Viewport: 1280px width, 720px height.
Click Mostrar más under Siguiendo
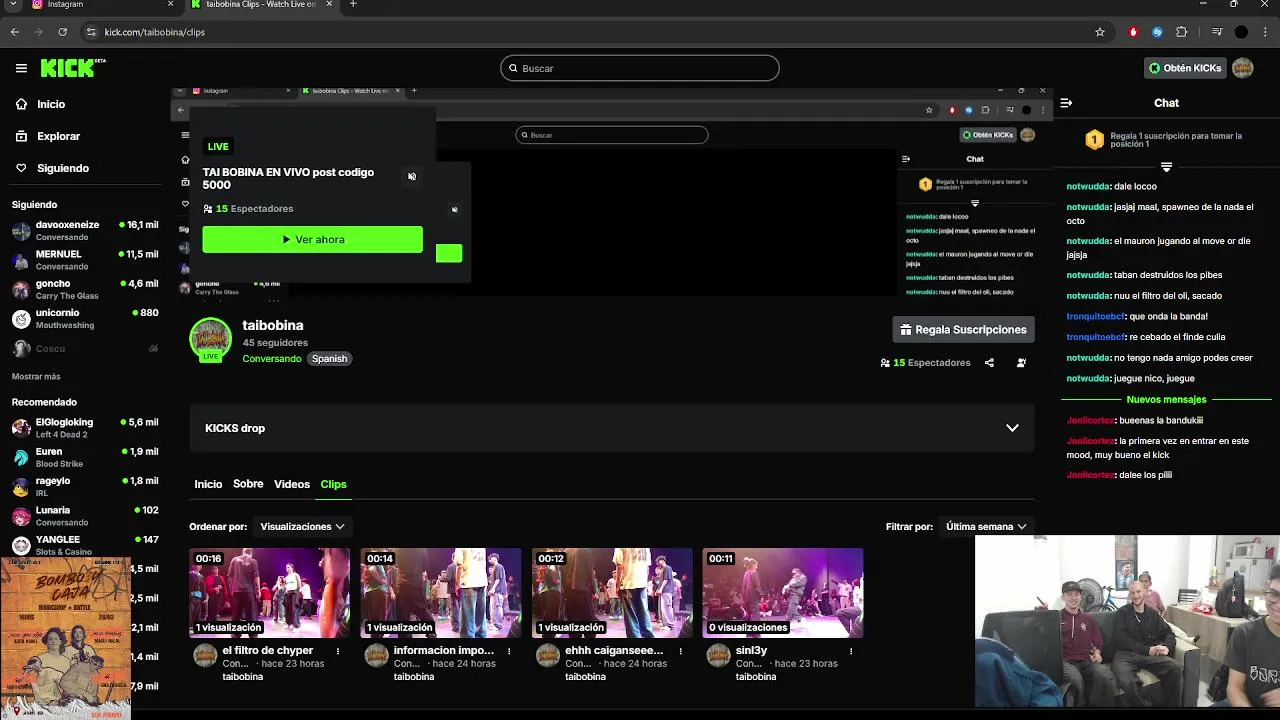click(x=36, y=377)
